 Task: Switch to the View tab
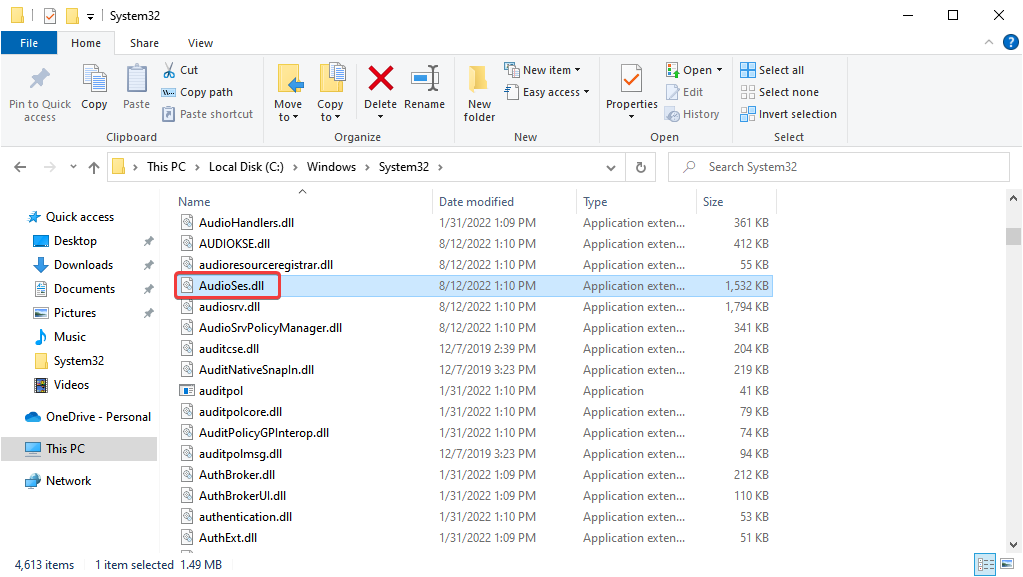tap(200, 43)
